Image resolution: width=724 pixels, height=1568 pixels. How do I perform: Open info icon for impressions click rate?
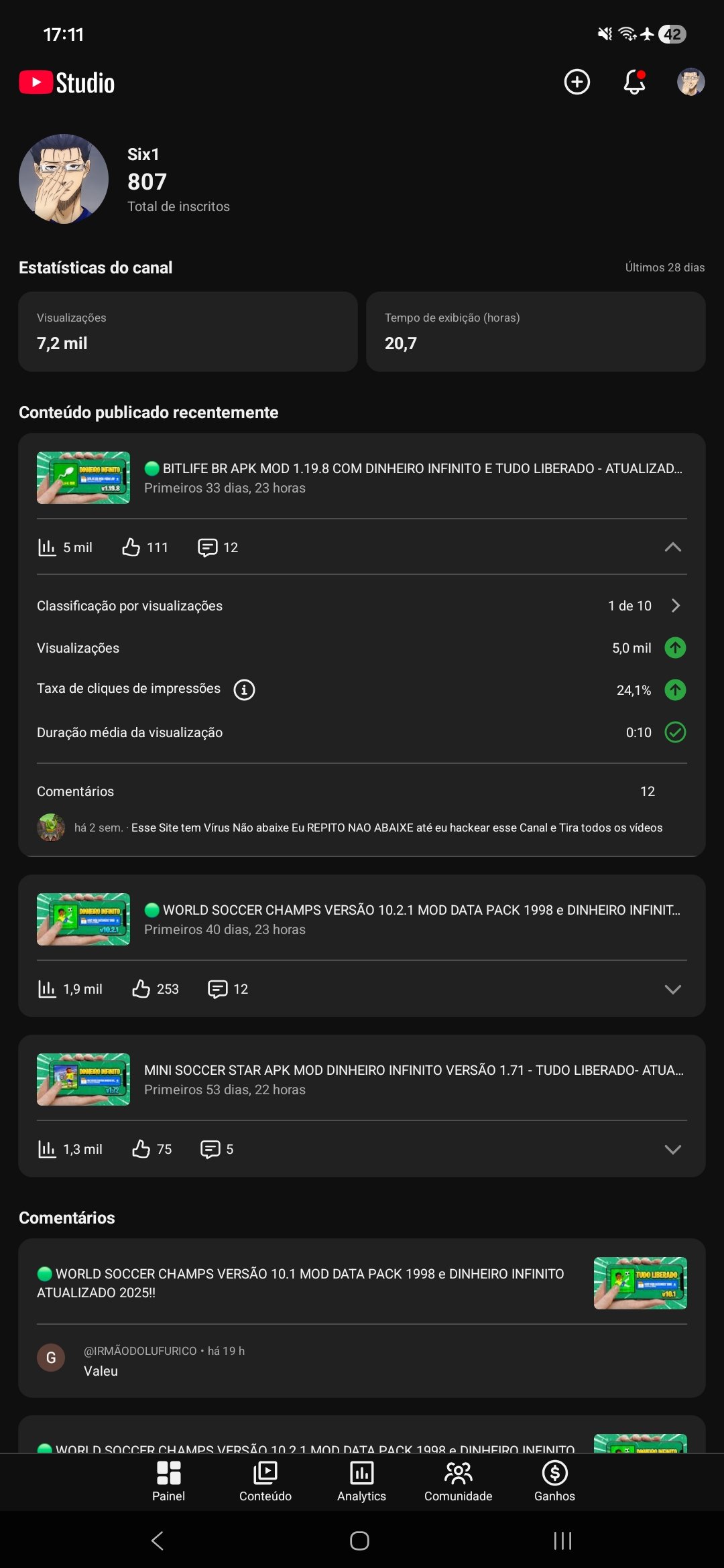(x=244, y=690)
